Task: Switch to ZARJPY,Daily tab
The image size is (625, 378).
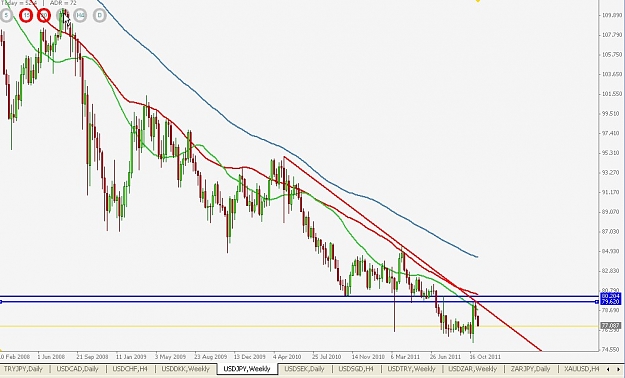Action: 530,369
